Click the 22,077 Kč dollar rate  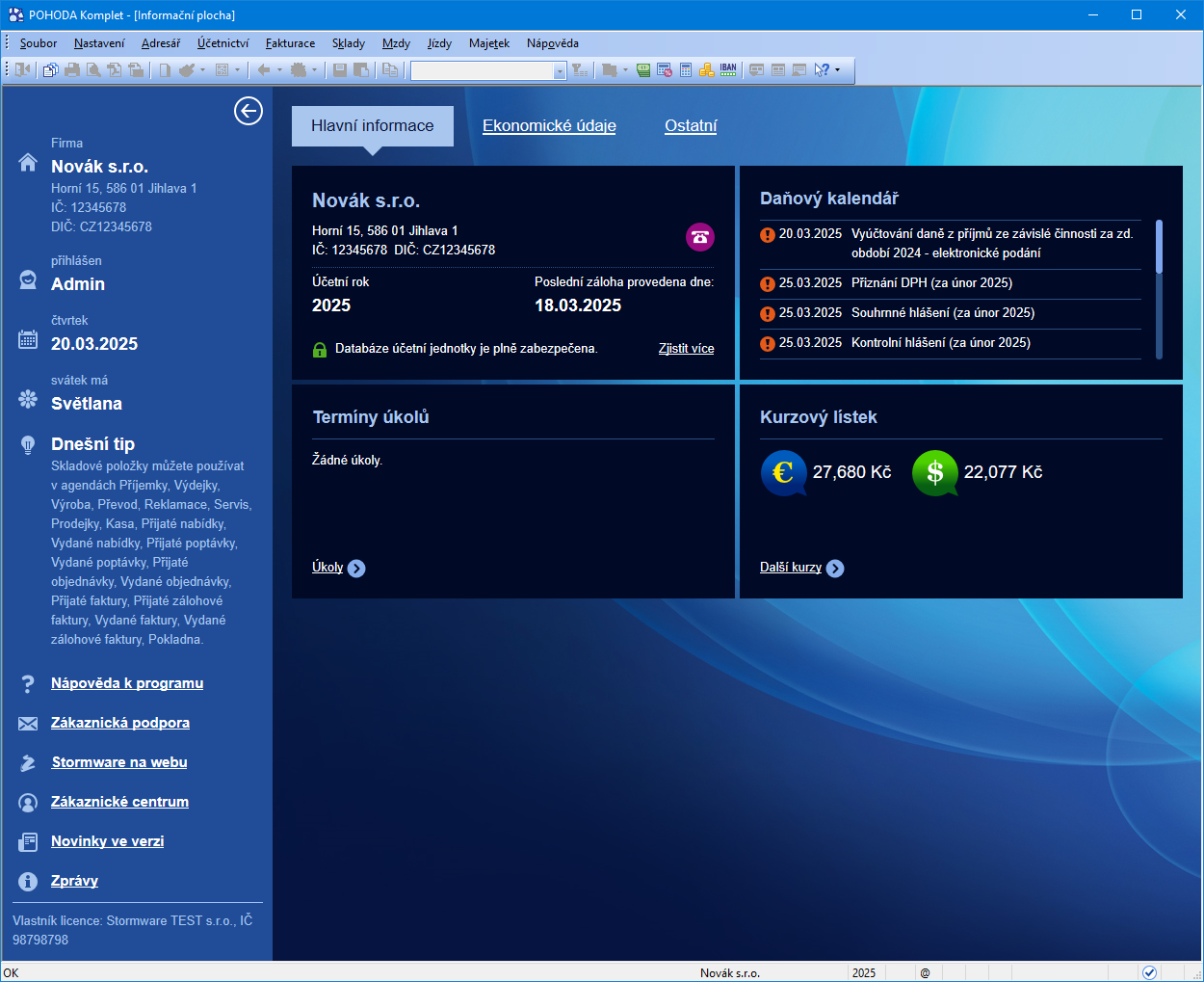coord(1004,472)
